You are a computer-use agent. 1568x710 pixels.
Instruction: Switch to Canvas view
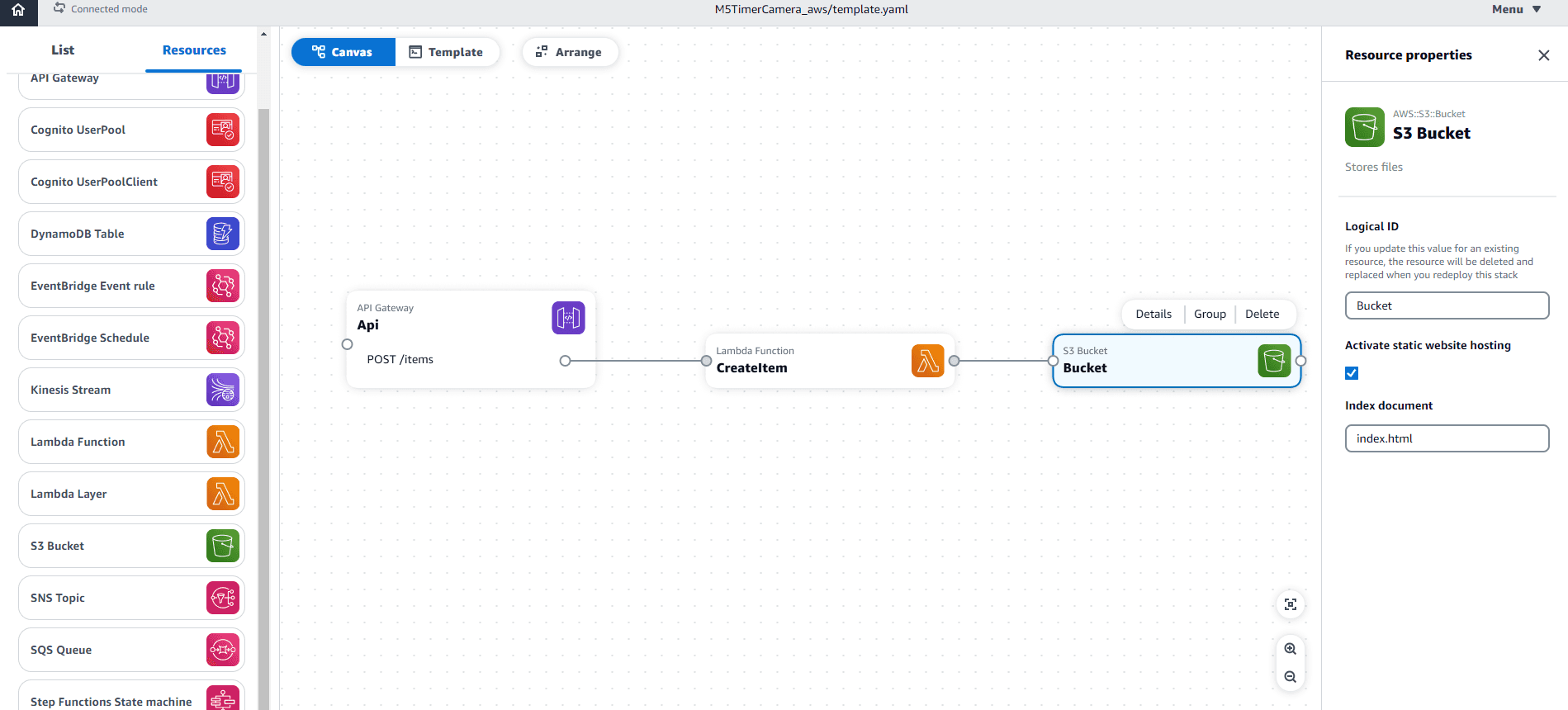click(x=343, y=52)
